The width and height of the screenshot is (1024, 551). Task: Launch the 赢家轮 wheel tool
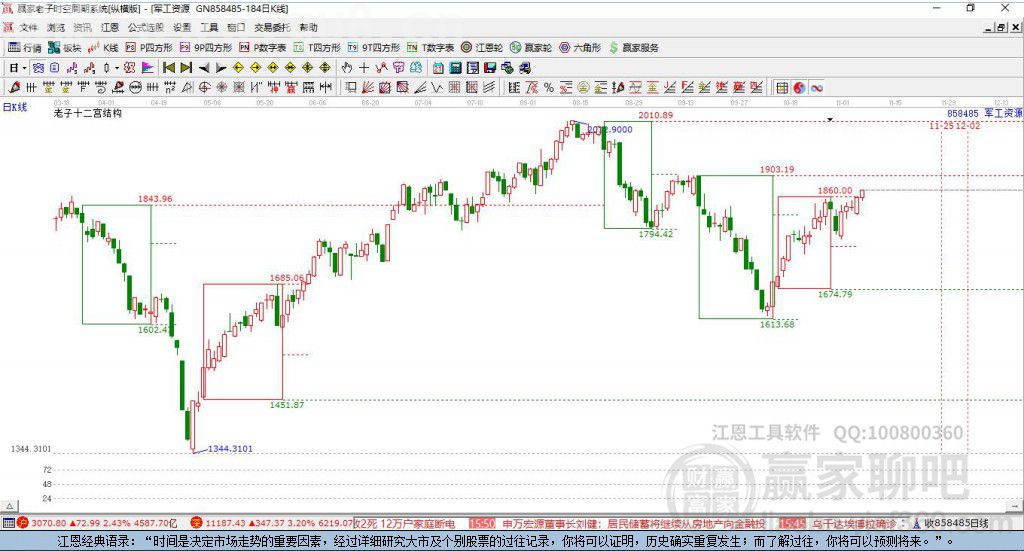[531, 48]
